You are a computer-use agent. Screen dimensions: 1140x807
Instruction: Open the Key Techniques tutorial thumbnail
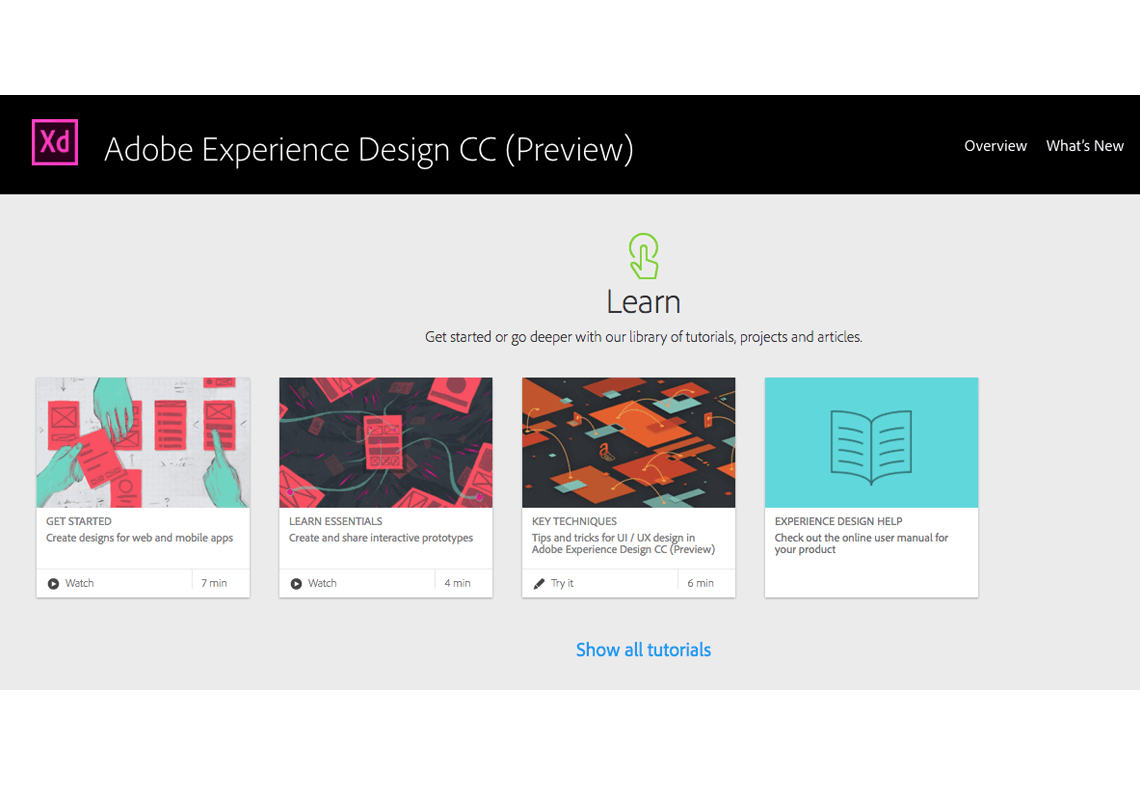(x=628, y=442)
